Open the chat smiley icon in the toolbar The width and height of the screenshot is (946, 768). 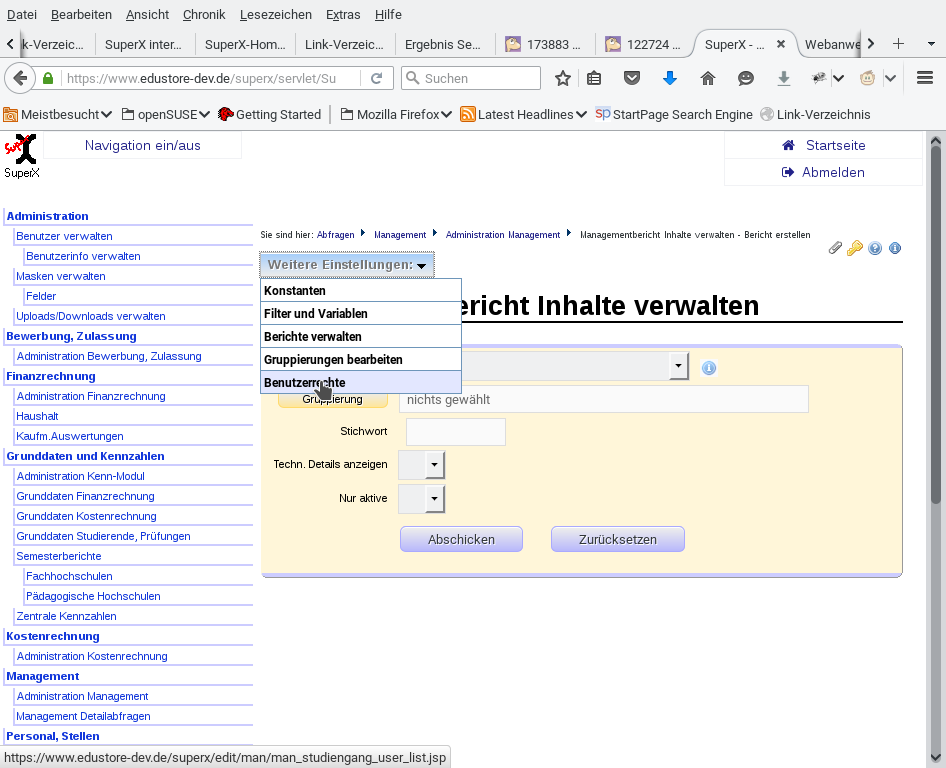[746, 78]
